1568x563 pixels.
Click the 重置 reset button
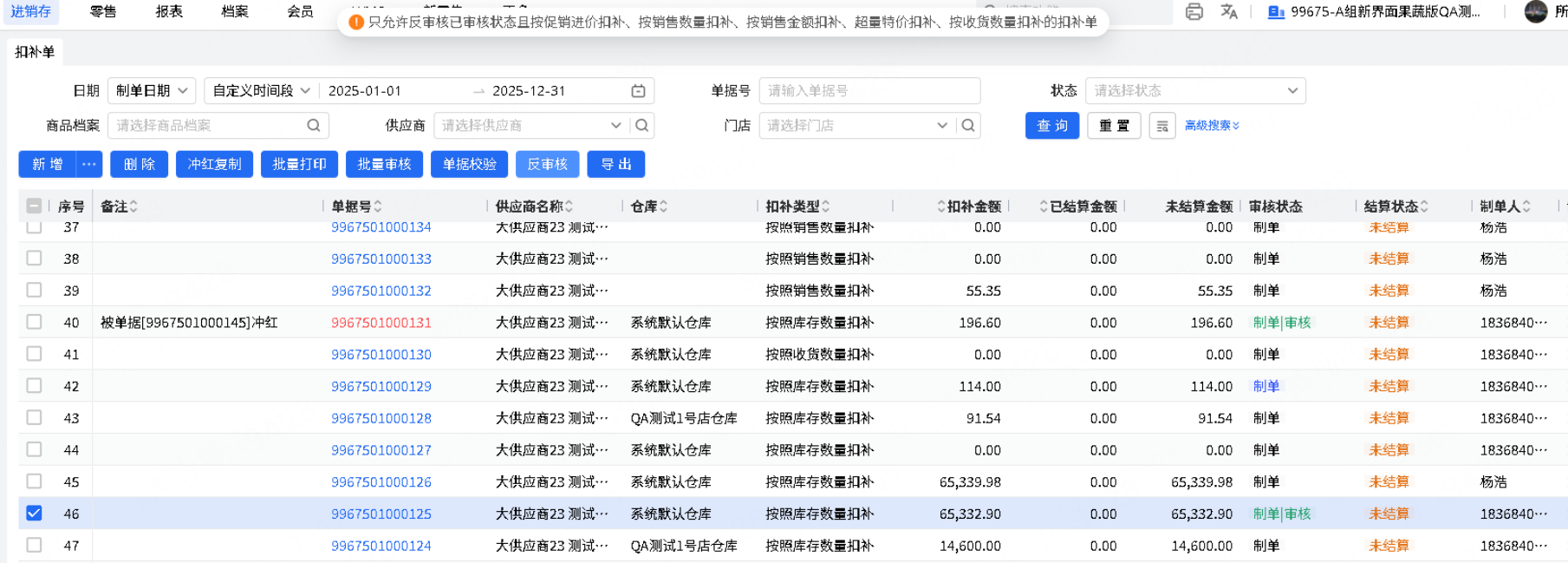1114,126
